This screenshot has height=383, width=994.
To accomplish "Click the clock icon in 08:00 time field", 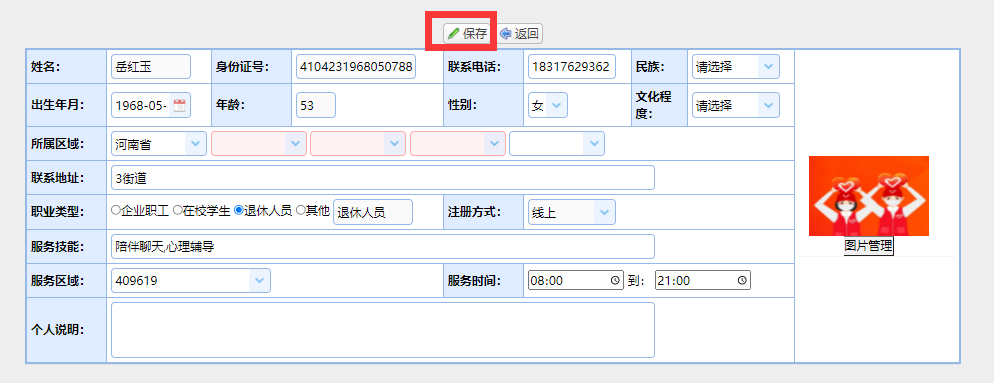I will tap(615, 280).
